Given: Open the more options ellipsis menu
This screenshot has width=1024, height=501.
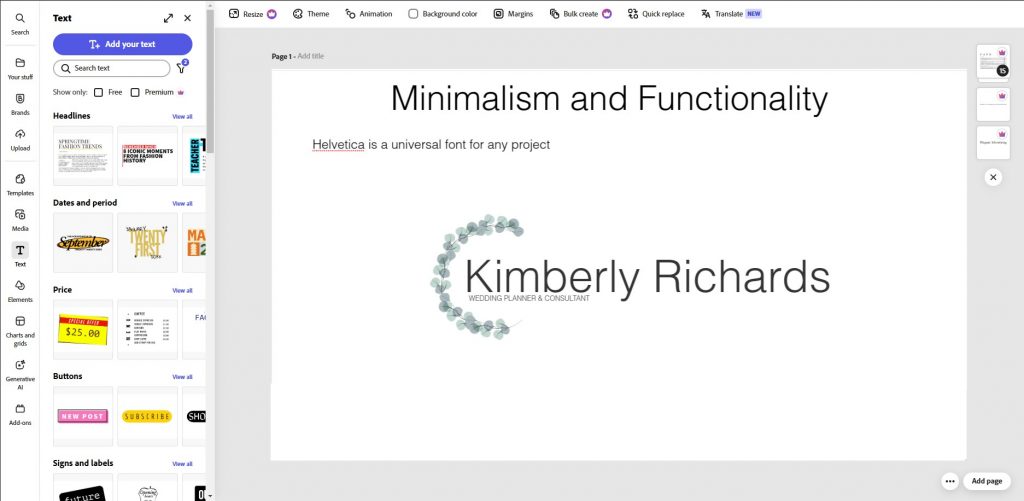Looking at the screenshot, I should [950, 481].
